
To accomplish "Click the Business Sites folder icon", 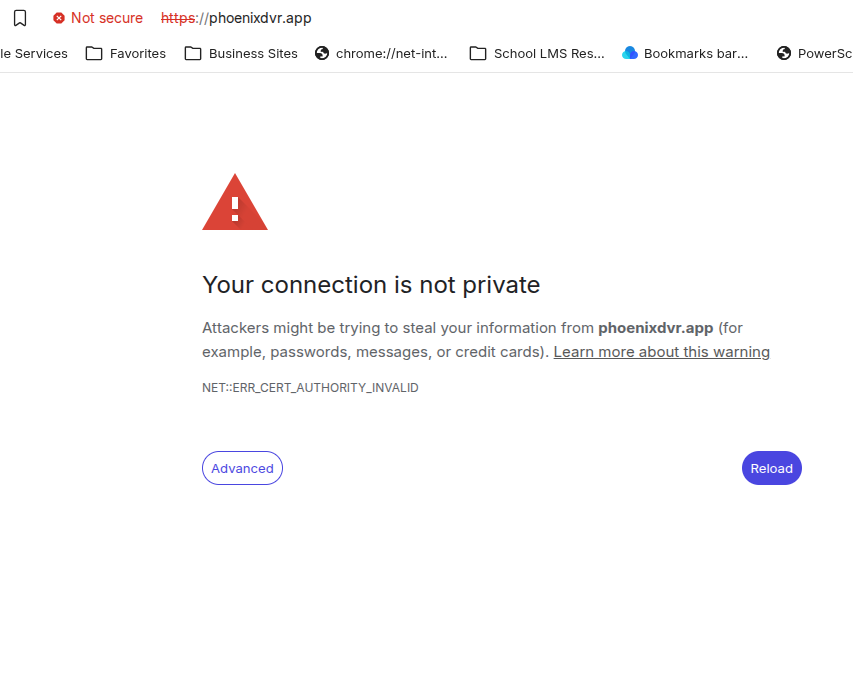I will click(x=193, y=54).
